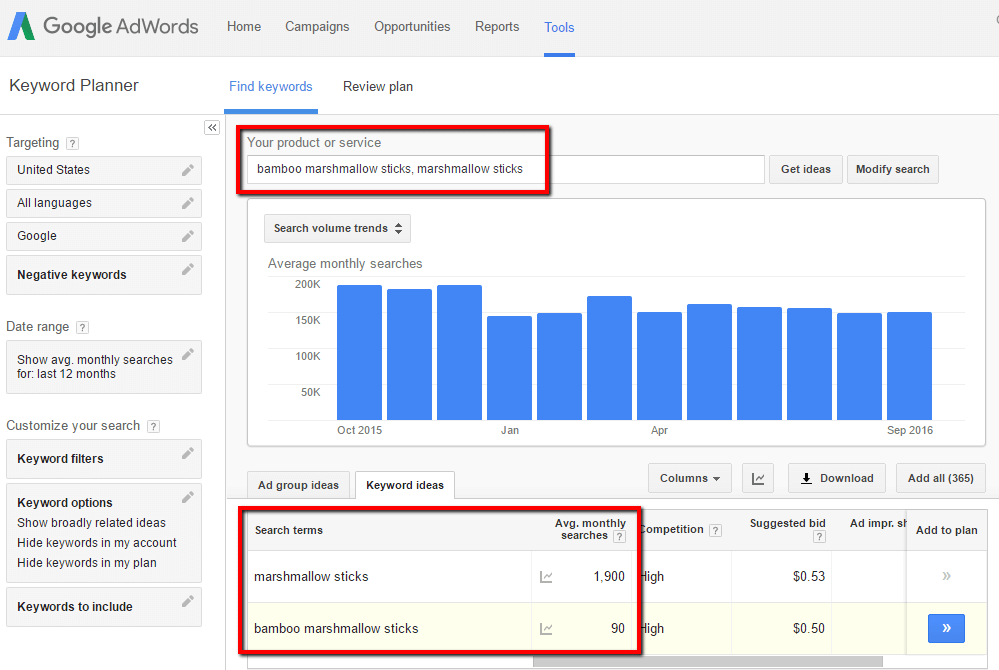
Task: Switch to Review plan tab
Action: pos(378,87)
